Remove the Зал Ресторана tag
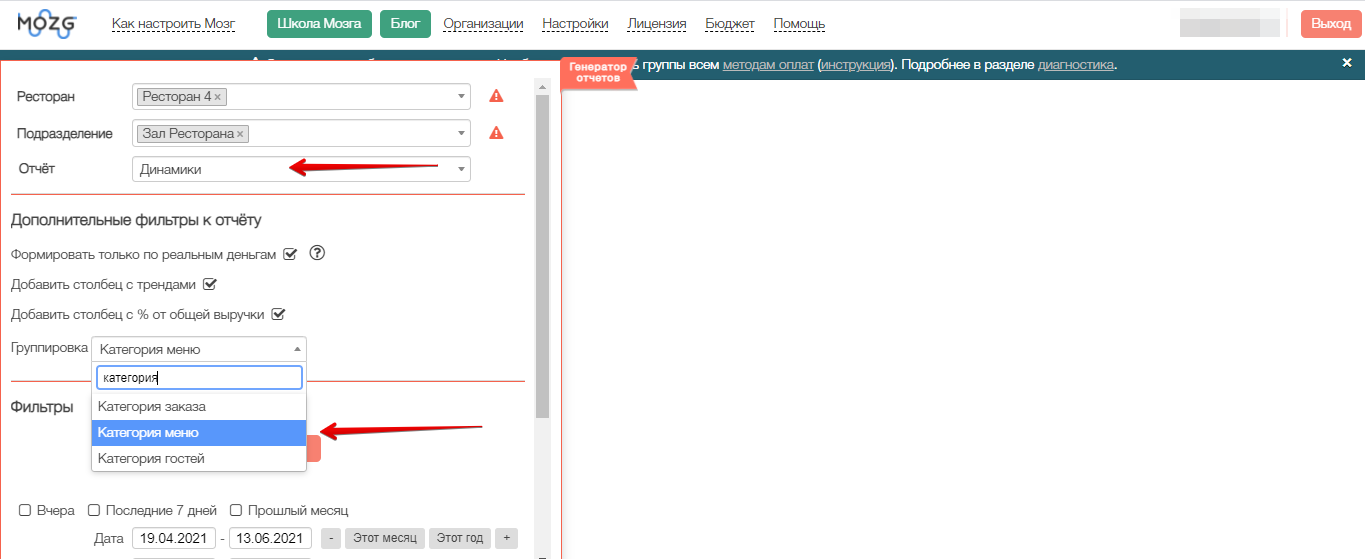Viewport: 1365px width, 559px height. (x=240, y=134)
